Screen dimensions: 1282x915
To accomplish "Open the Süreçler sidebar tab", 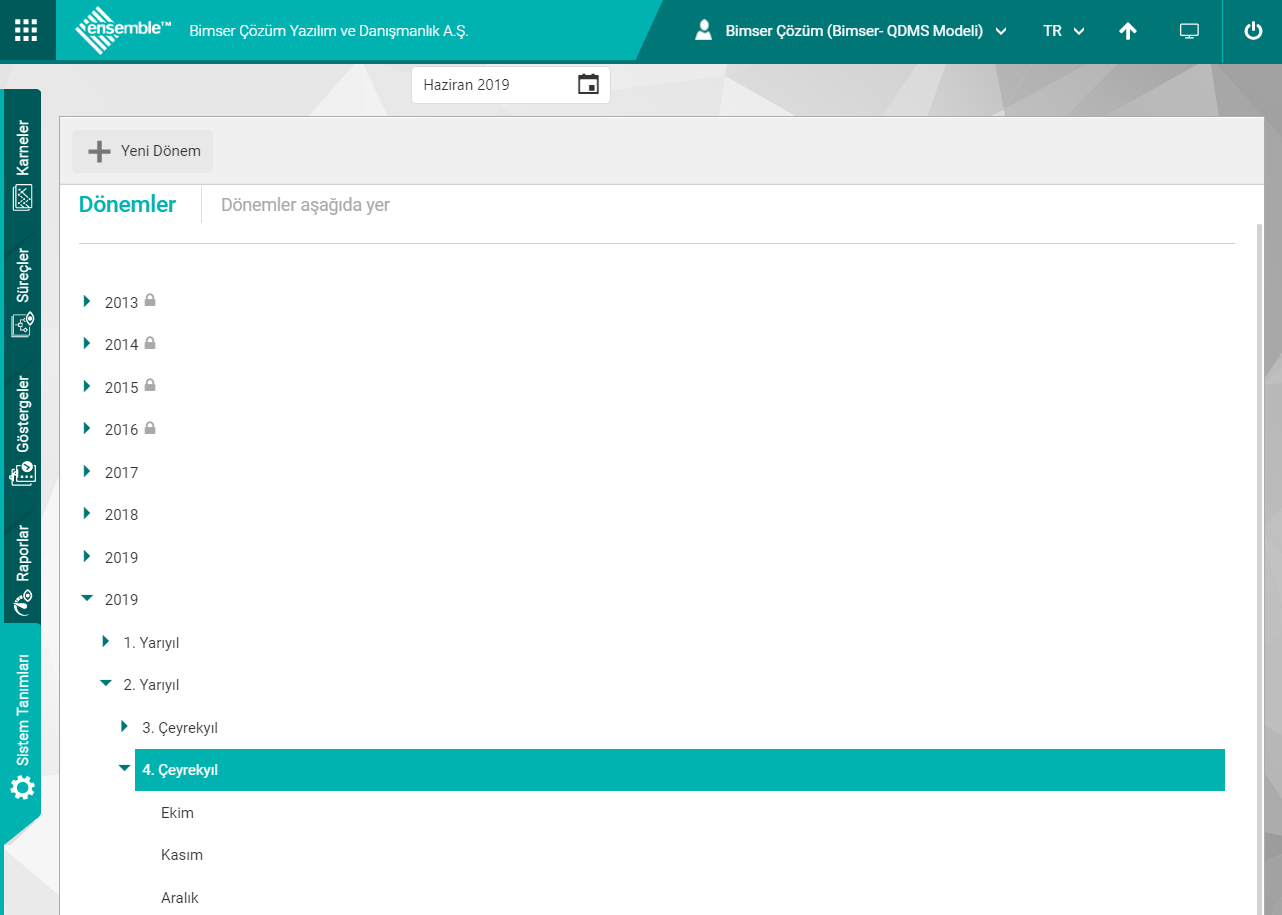I will 23,291.
